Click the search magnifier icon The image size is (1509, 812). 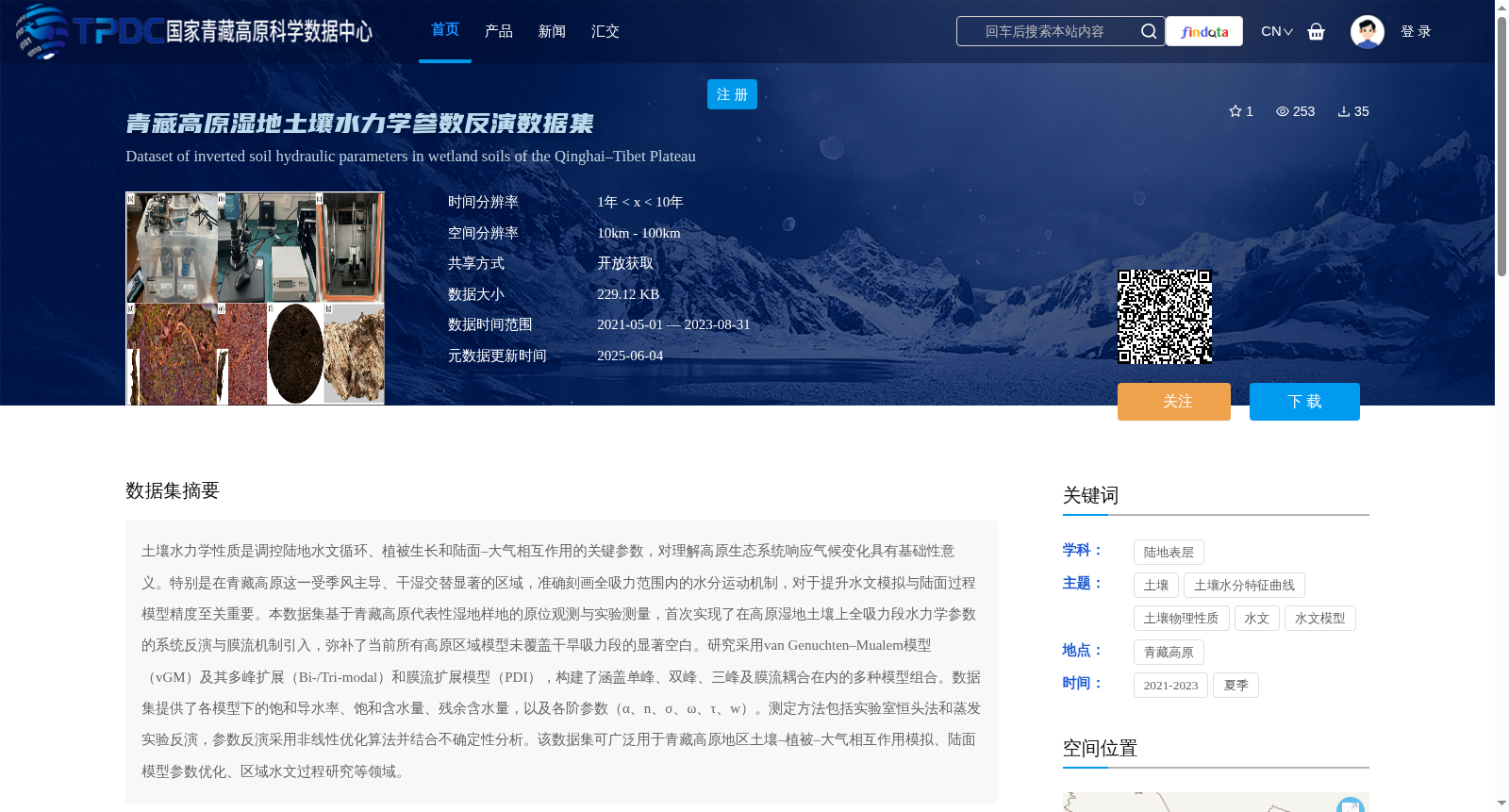pos(1148,31)
